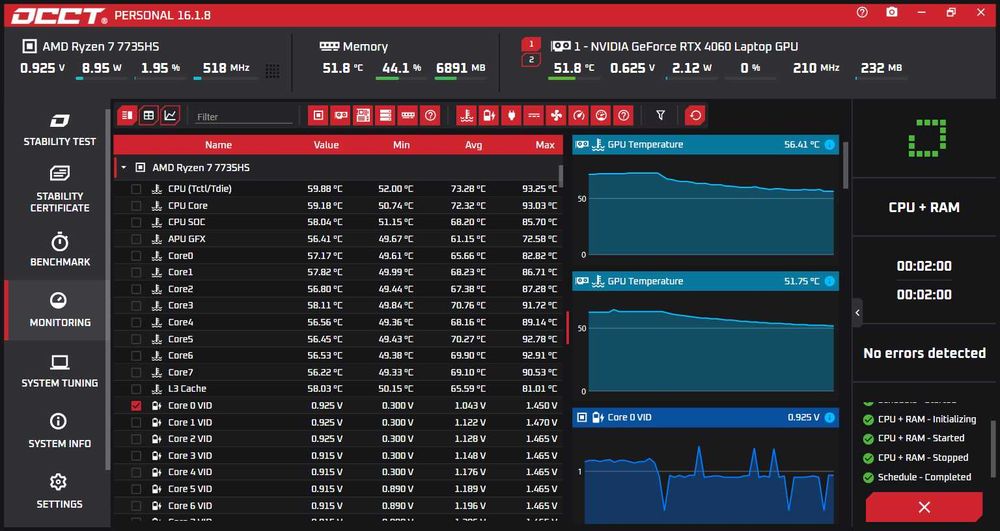Check the Core 1 VID checkbox
The image size is (1000, 531).
click(136, 422)
